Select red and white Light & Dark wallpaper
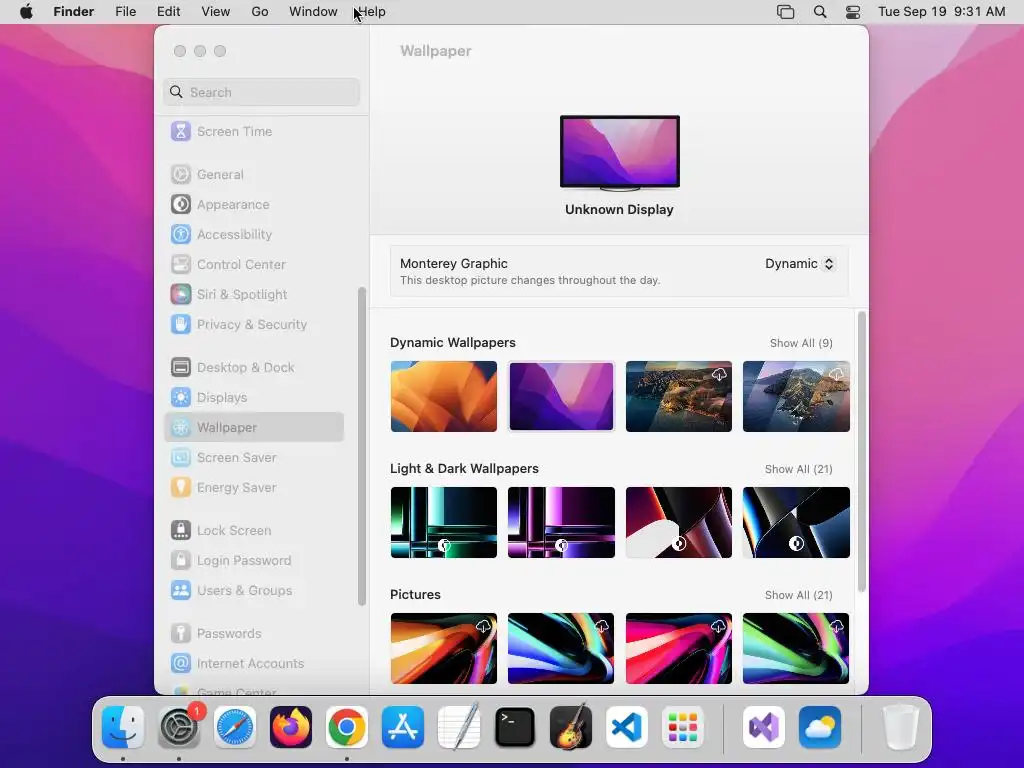This screenshot has width=1024, height=768. [x=679, y=522]
